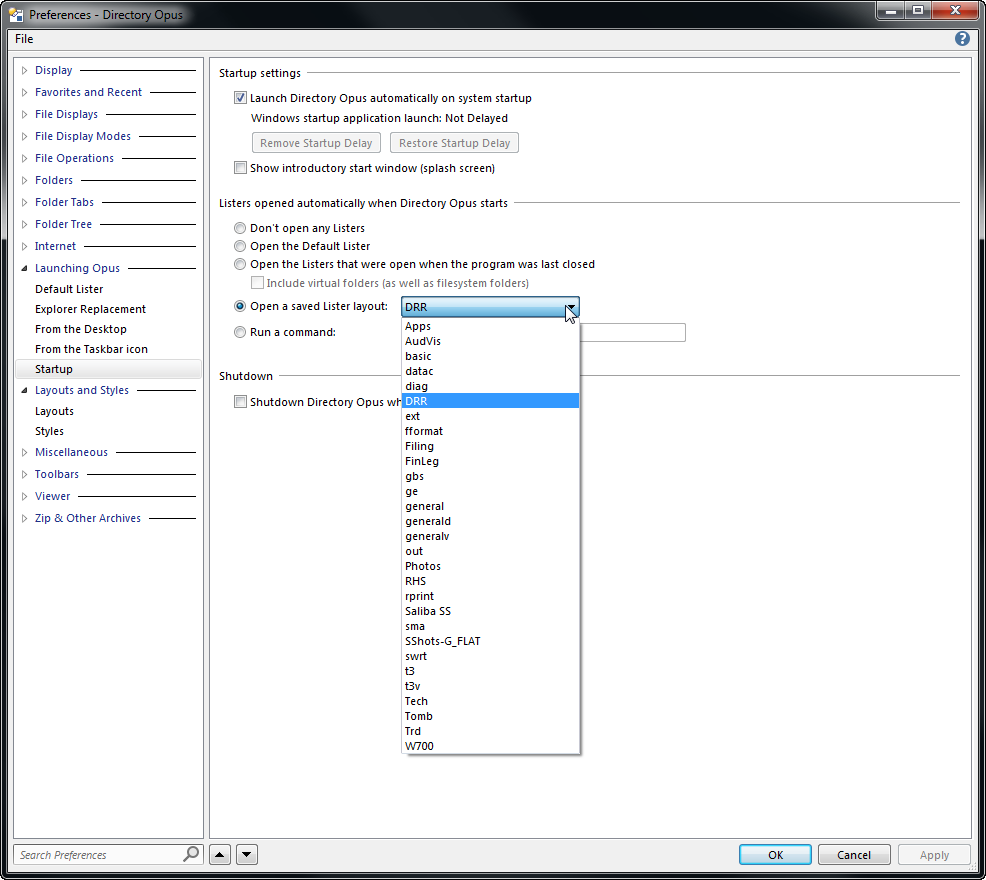Choose Saliba SS from the layout list
The width and height of the screenshot is (986, 880).
pyautogui.click(x=490, y=611)
